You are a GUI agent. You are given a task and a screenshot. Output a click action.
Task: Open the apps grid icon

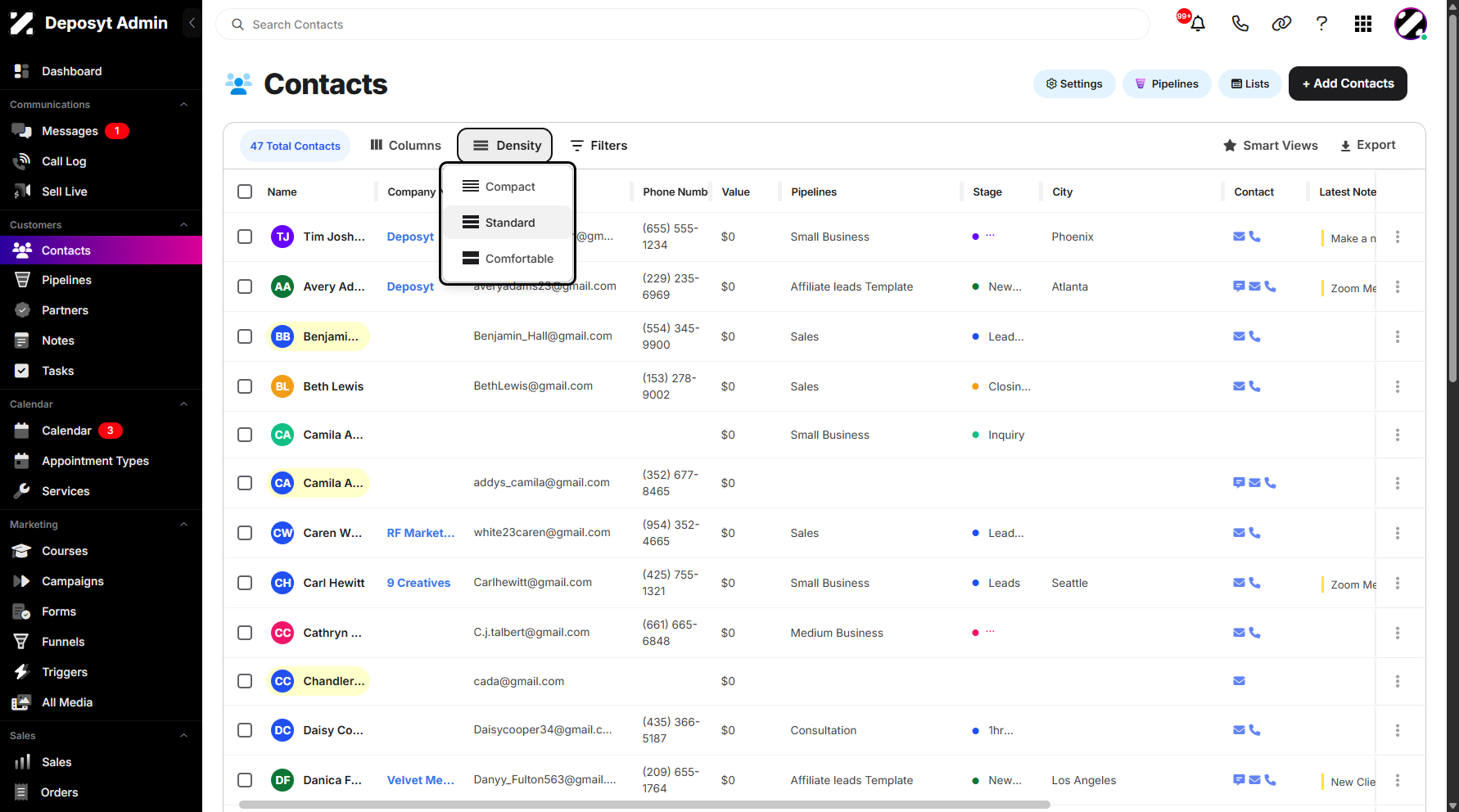[1363, 24]
